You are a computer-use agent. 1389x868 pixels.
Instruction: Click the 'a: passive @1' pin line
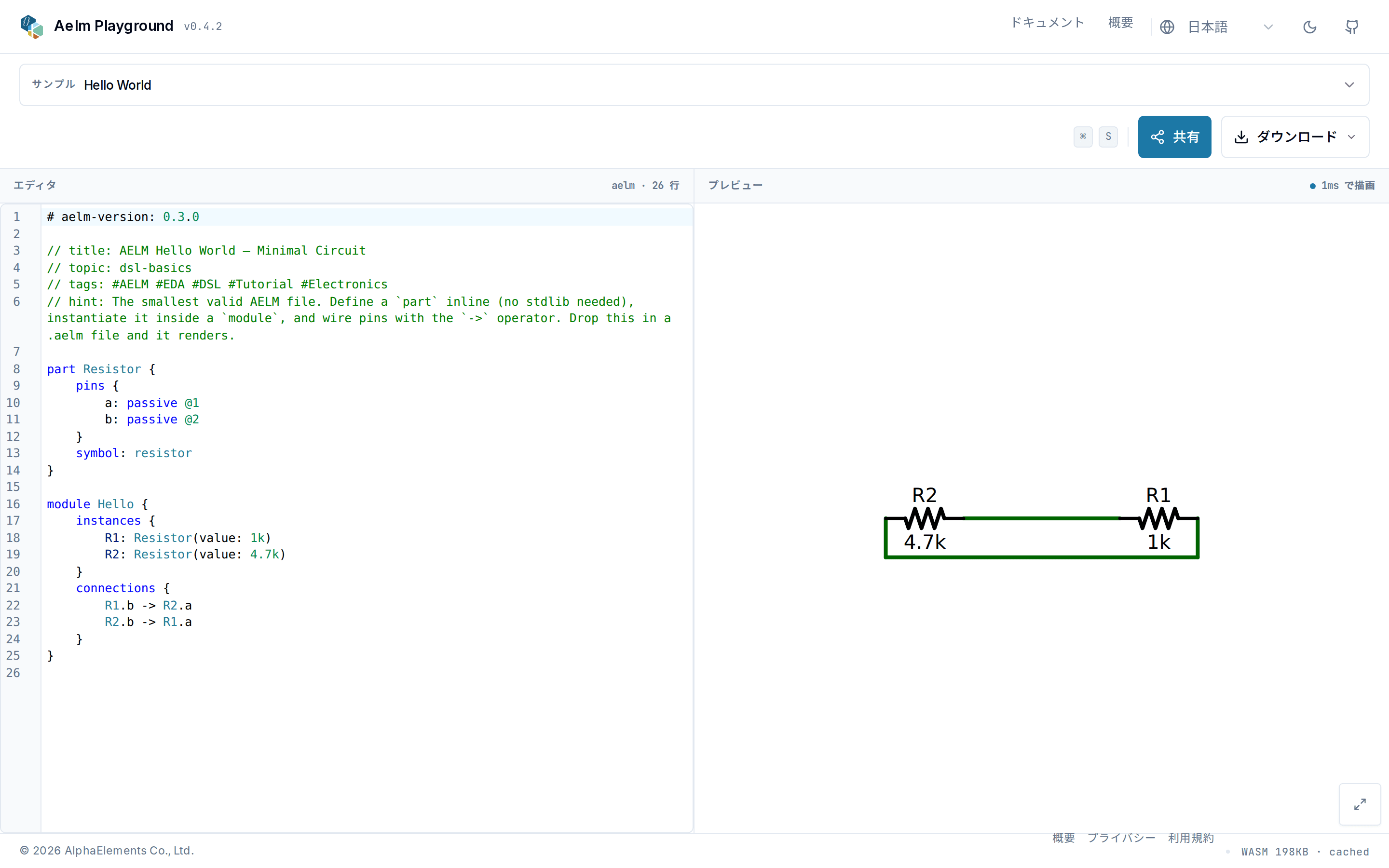151,403
